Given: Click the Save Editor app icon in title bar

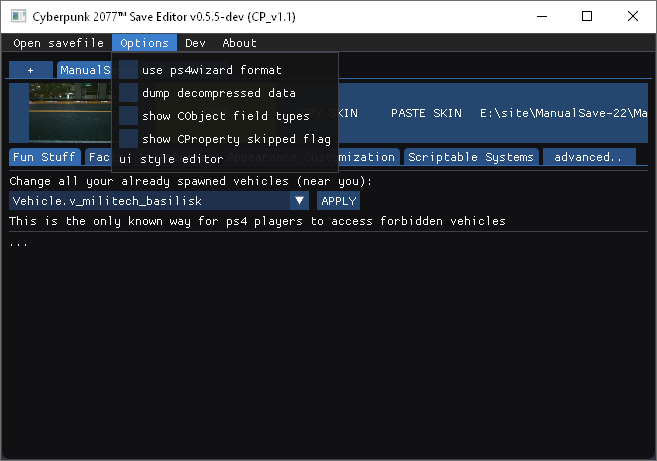Looking at the screenshot, I should [x=19, y=16].
